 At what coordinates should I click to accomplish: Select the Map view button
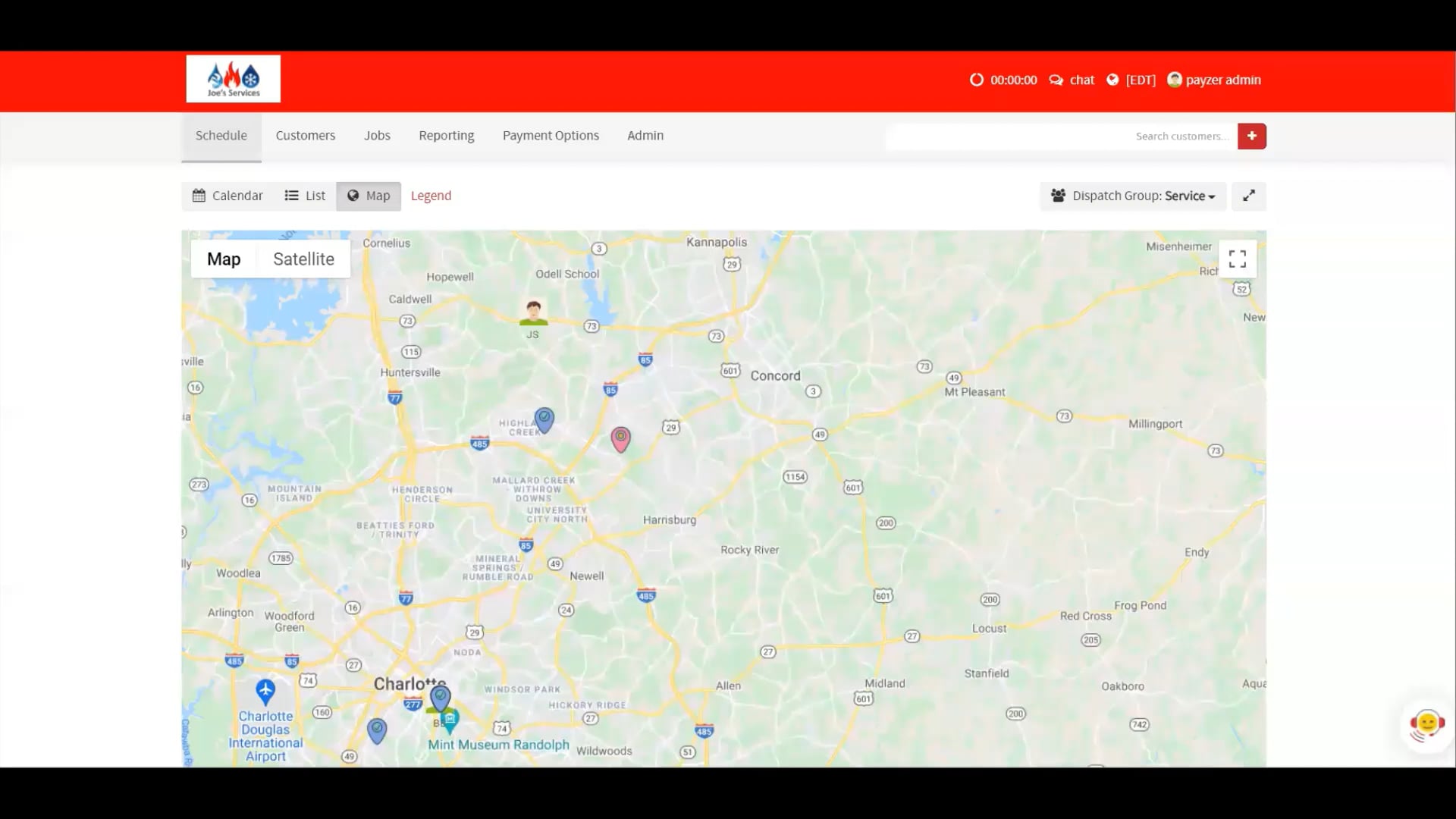click(369, 196)
